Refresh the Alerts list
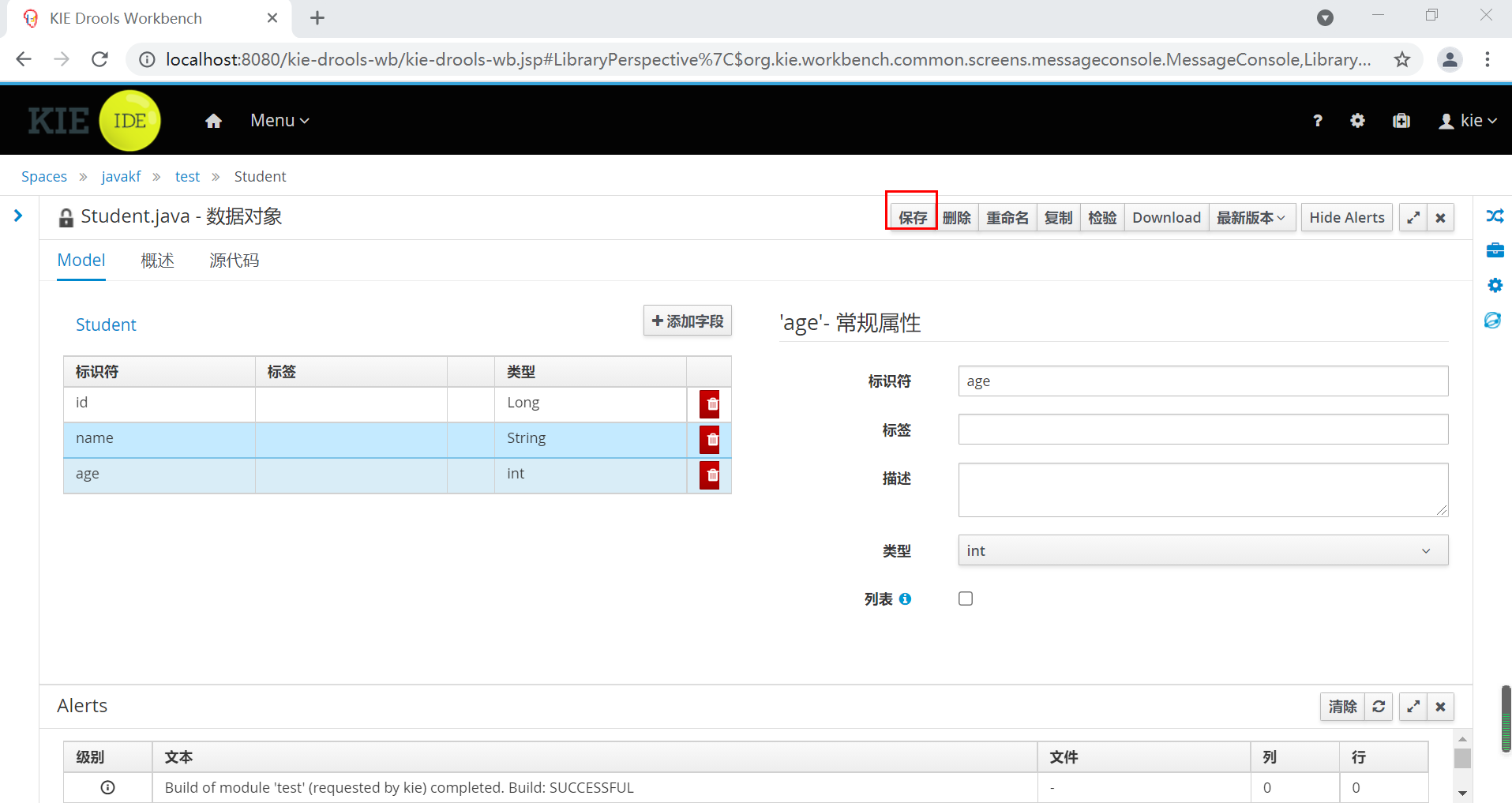Viewport: 1512px width, 803px height. 1379,707
